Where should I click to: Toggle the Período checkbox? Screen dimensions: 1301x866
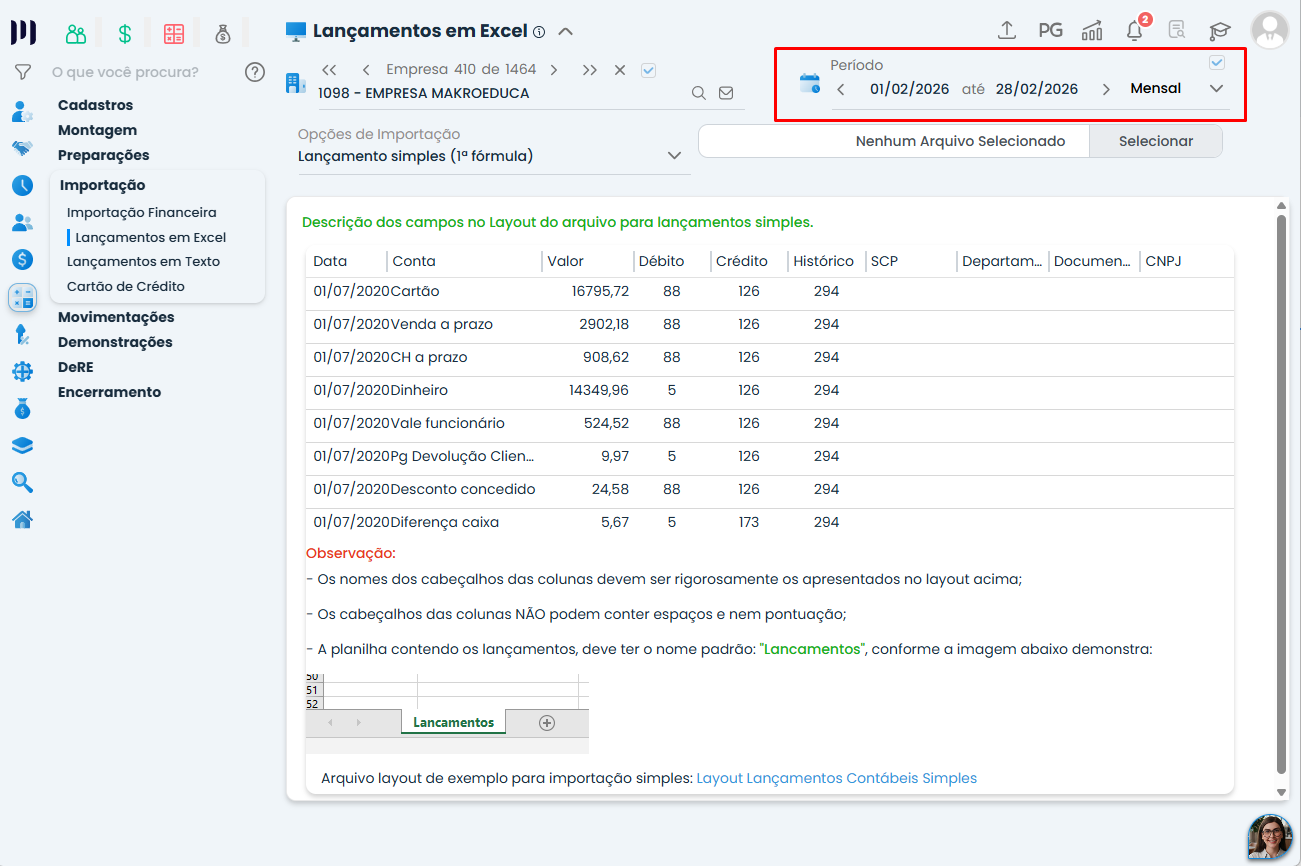[x=1217, y=62]
